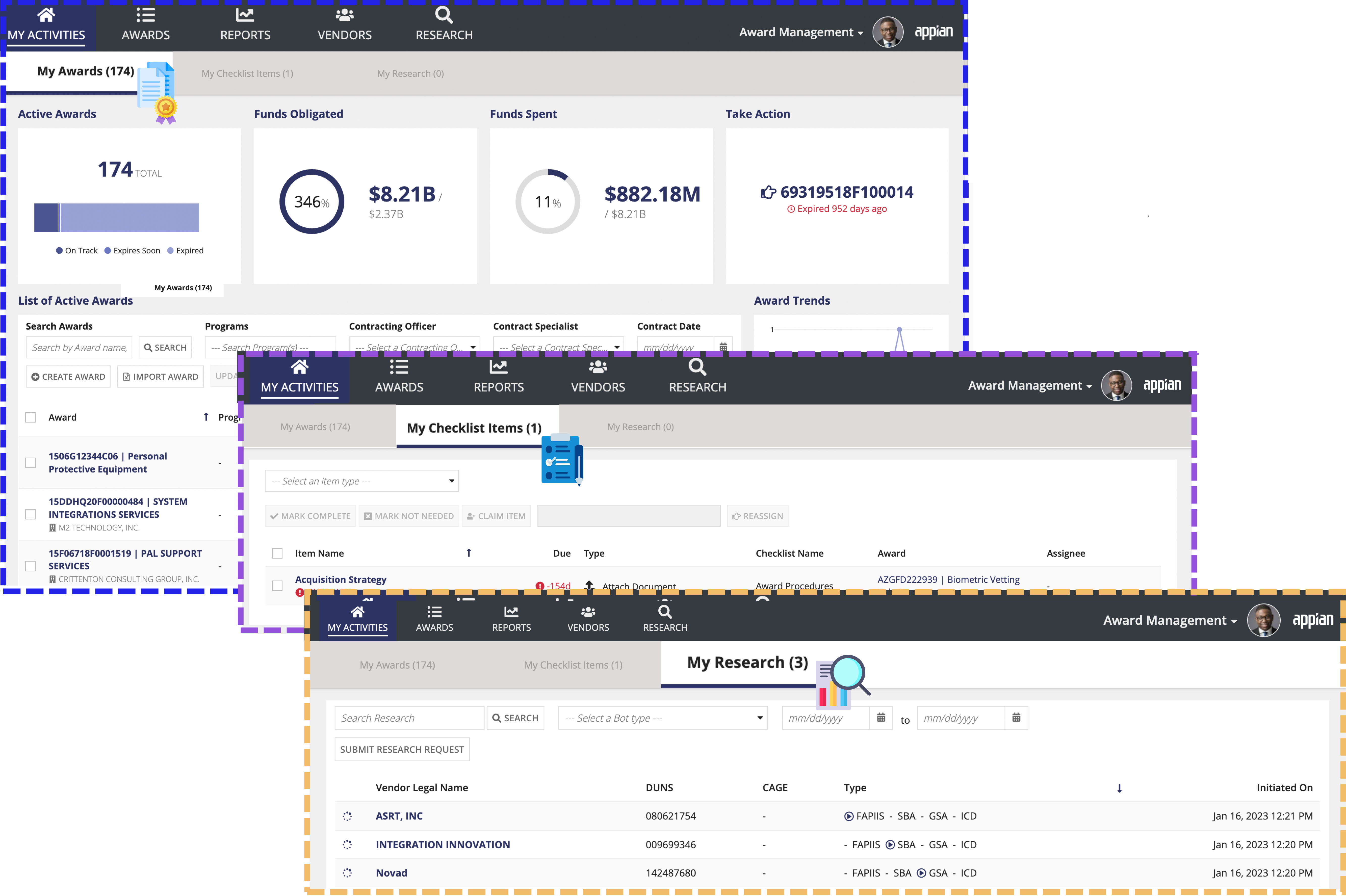The width and height of the screenshot is (1346, 896).
Task: Open award link 69319518F100014
Action: [x=846, y=192]
